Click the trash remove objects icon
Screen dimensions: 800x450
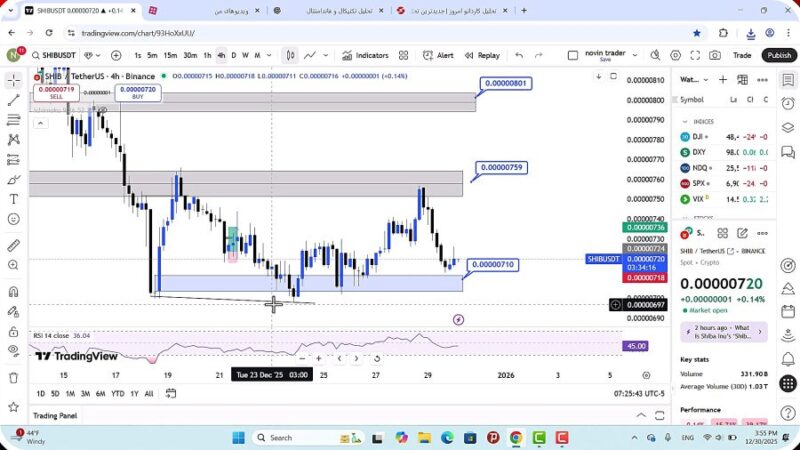coord(14,377)
